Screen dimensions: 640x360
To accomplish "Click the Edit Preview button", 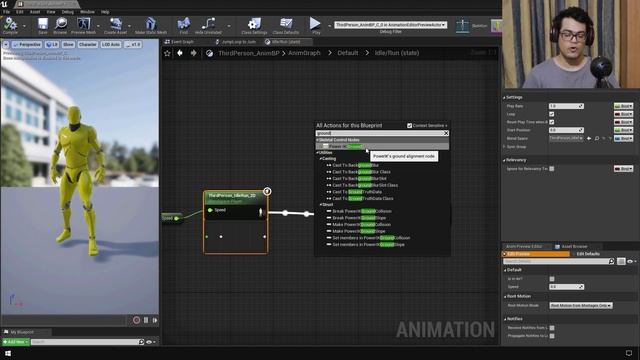I will [536, 254].
